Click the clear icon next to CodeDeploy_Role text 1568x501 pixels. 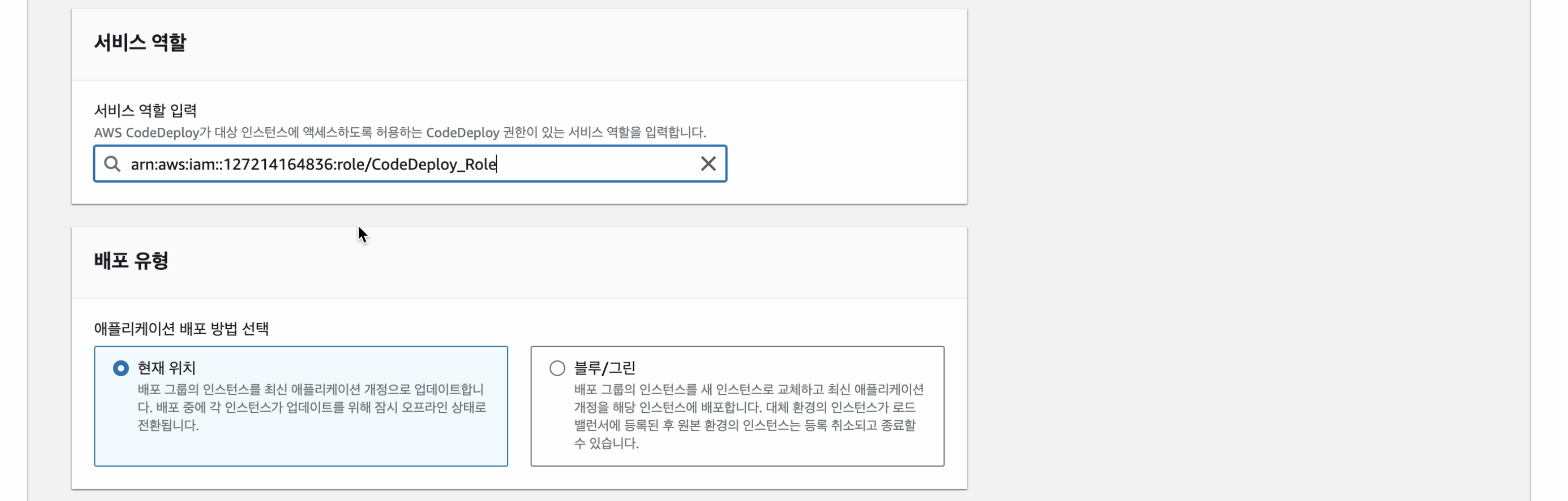(x=709, y=164)
